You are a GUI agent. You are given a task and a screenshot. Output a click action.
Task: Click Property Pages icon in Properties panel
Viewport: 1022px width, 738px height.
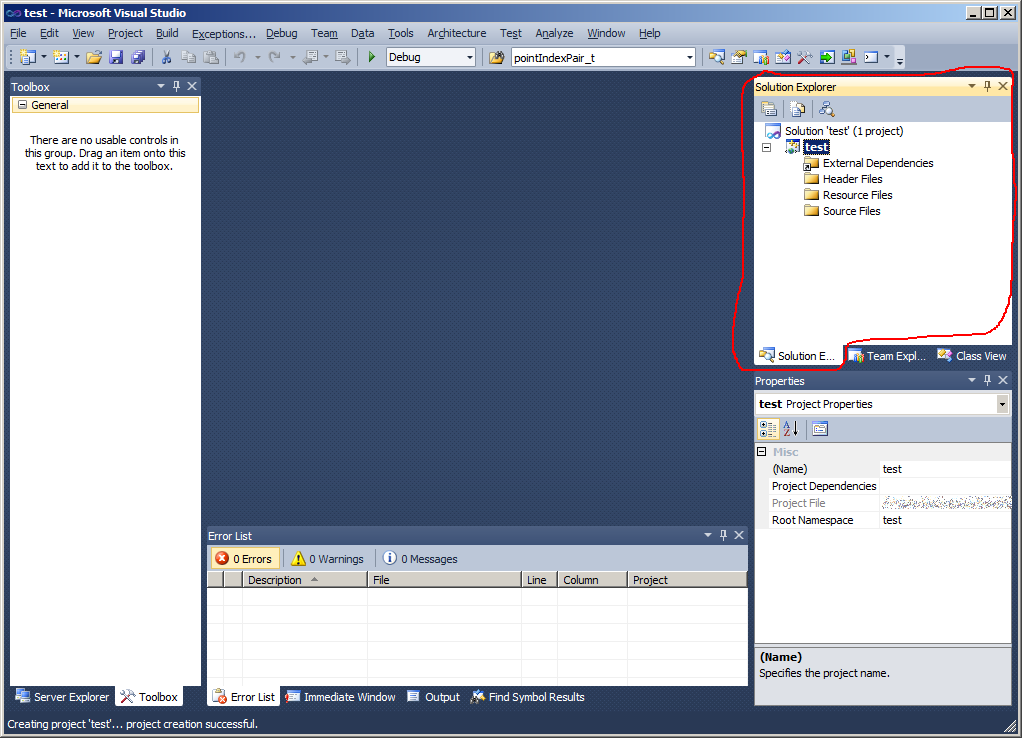(x=820, y=428)
